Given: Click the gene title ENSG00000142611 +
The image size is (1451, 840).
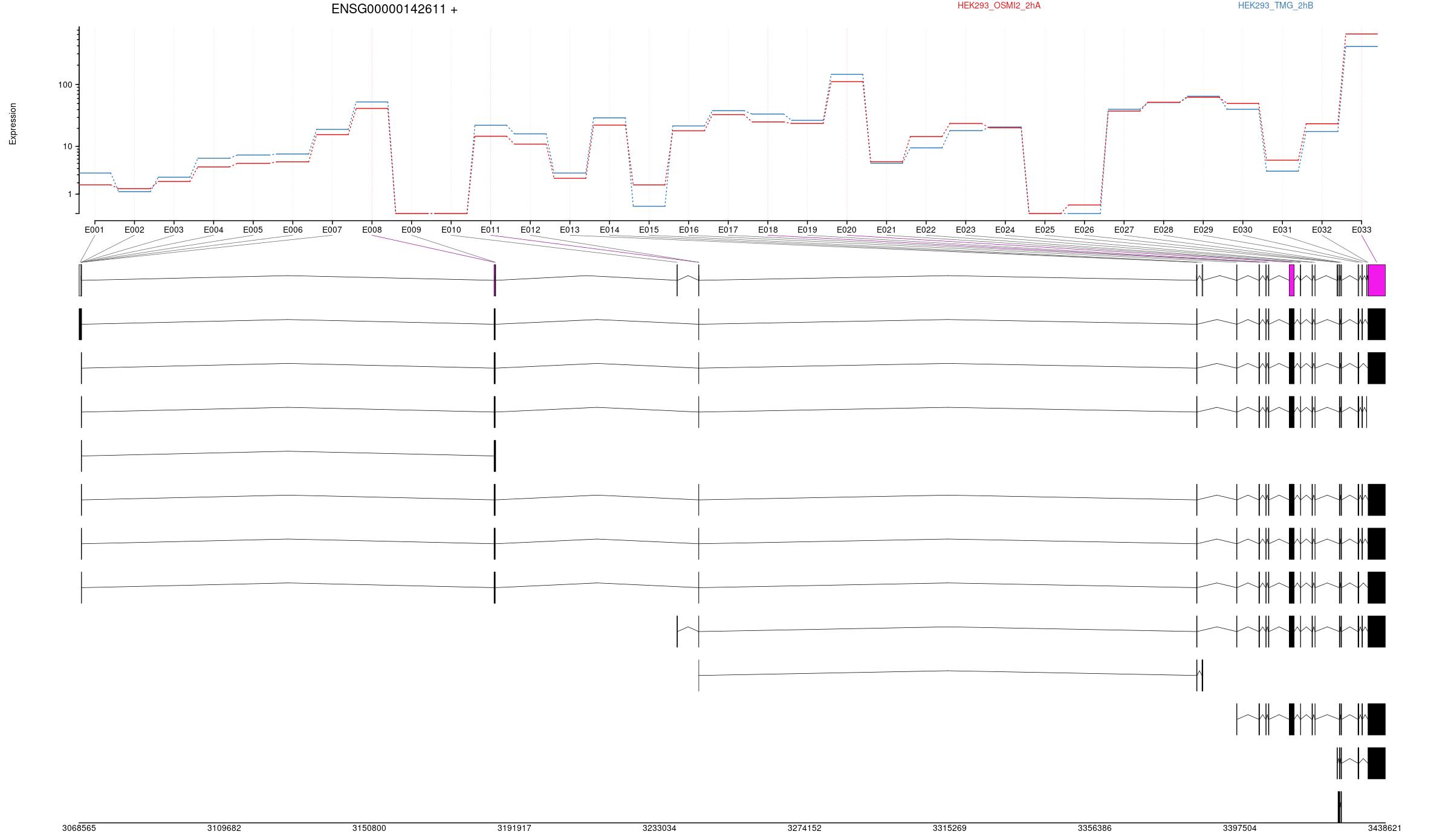Looking at the screenshot, I should click(394, 9).
